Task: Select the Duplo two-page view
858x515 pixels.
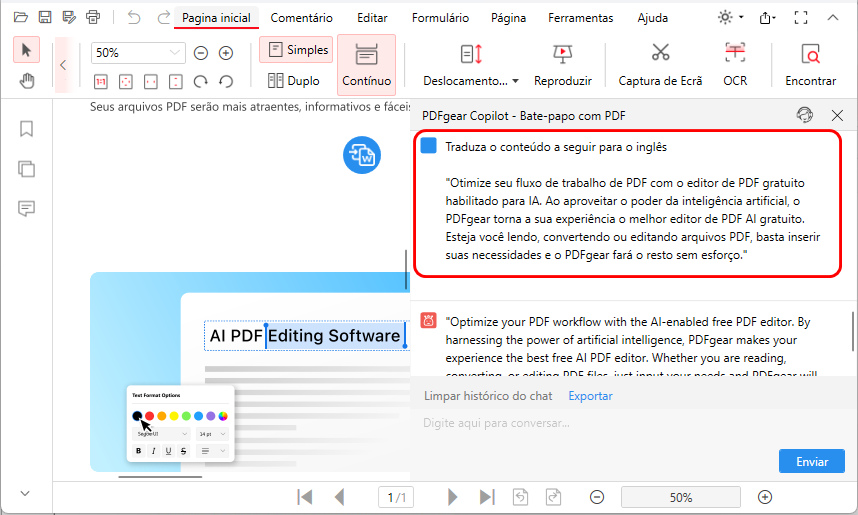Action: [x=294, y=80]
